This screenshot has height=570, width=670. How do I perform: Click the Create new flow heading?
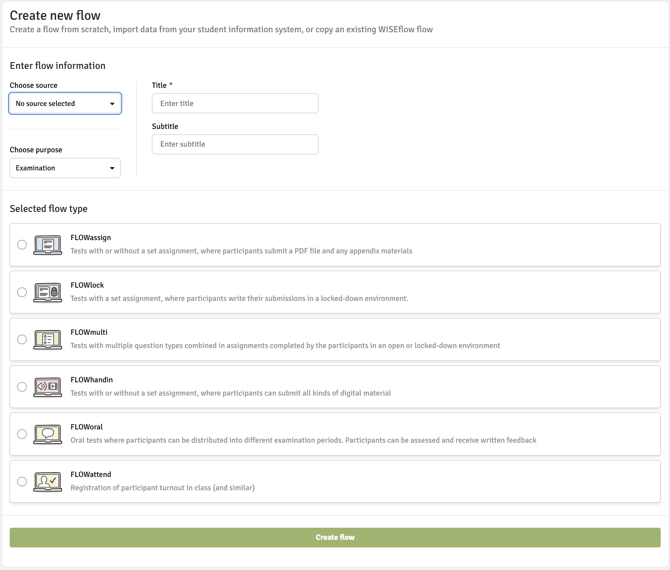click(55, 15)
